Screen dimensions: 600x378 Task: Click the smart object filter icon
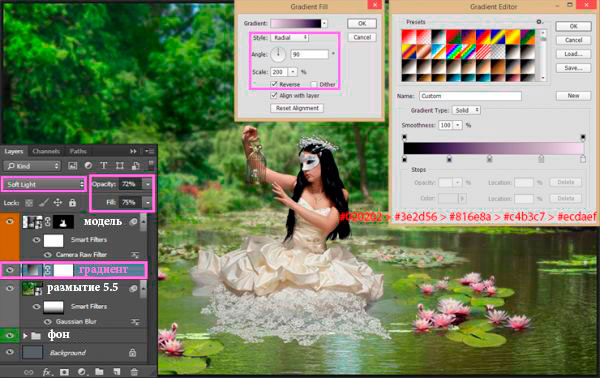(135, 166)
